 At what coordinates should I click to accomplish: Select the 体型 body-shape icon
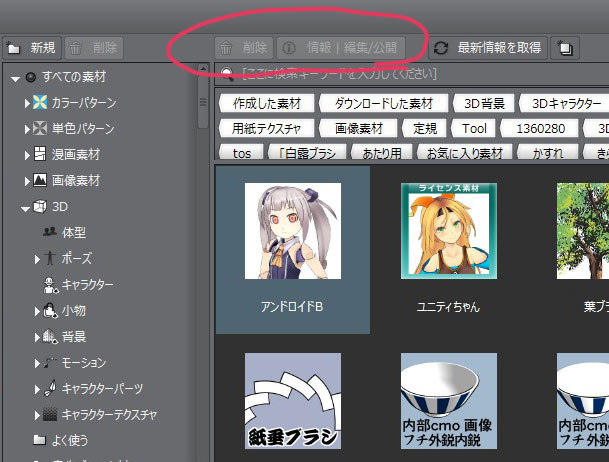coord(50,232)
